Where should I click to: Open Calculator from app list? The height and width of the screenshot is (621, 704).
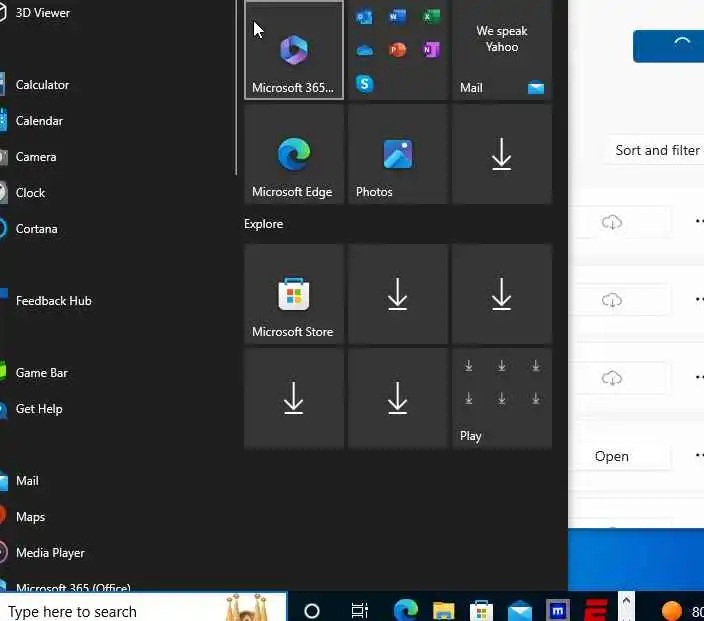coord(42,85)
